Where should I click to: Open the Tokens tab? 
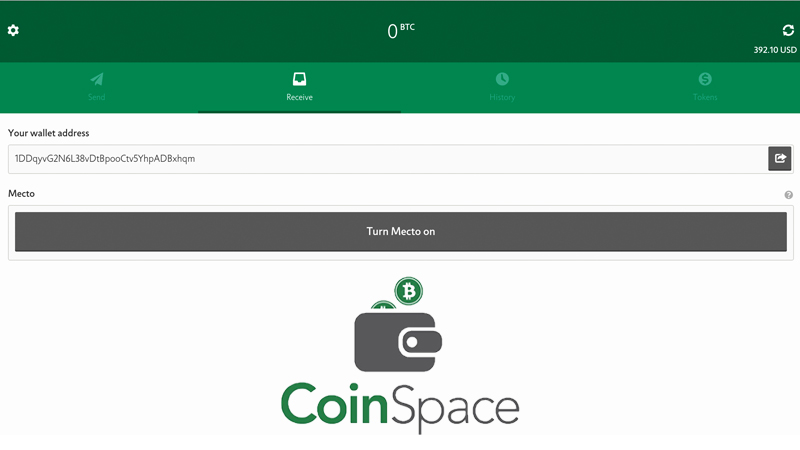coord(705,87)
